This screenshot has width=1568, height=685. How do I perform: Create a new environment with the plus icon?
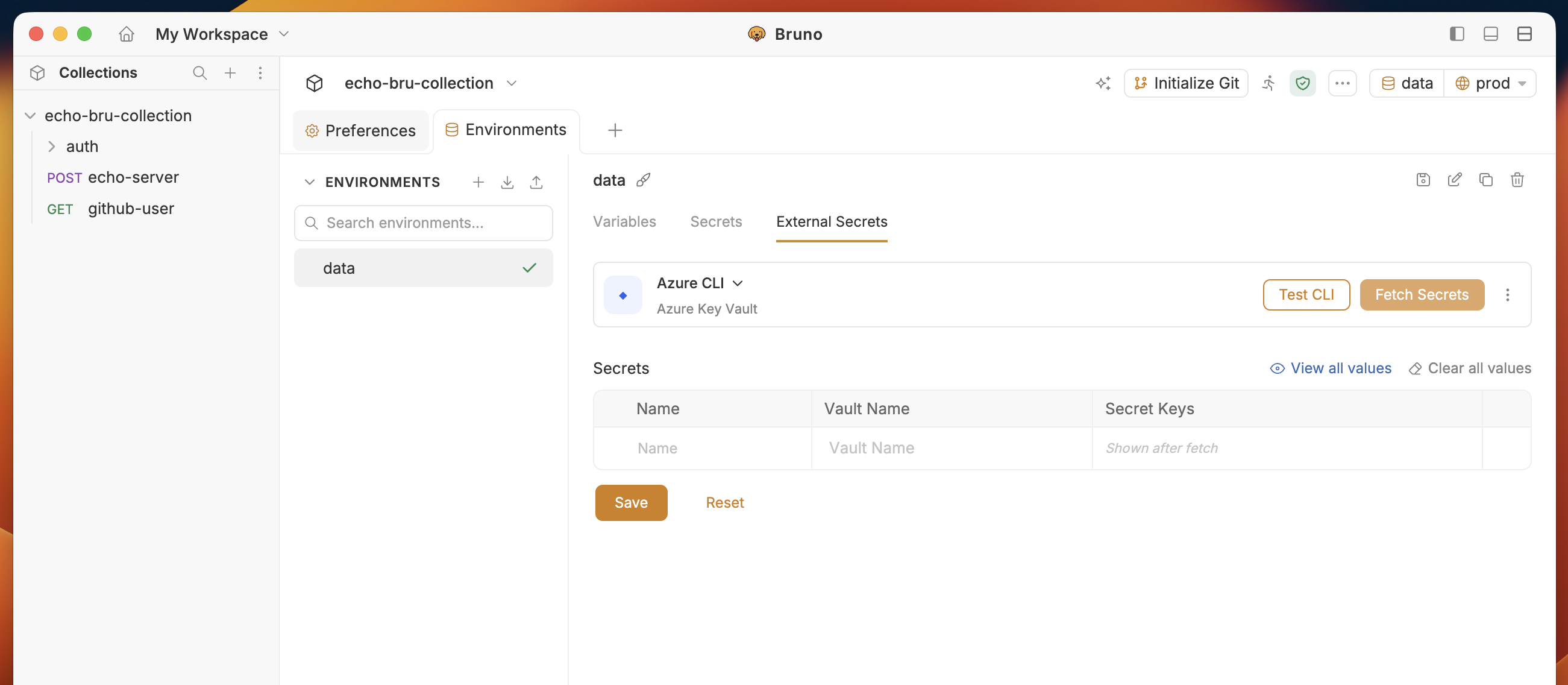(x=478, y=182)
